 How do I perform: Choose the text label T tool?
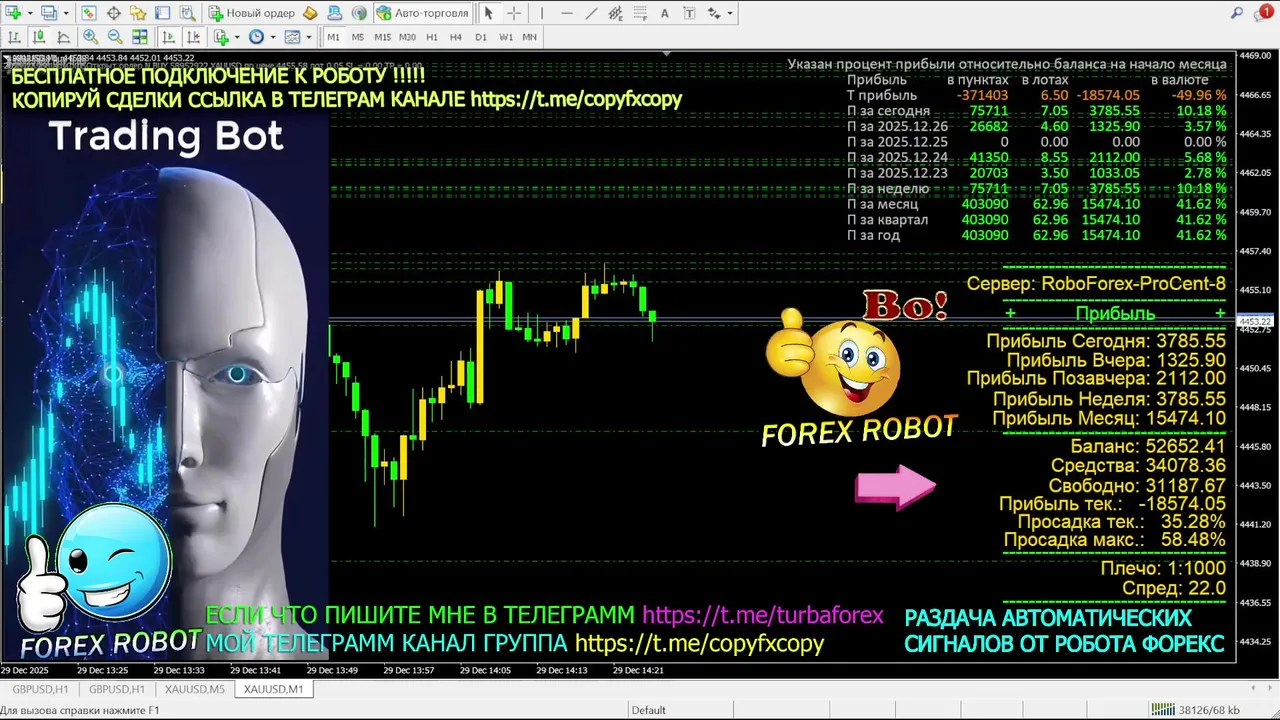point(689,13)
